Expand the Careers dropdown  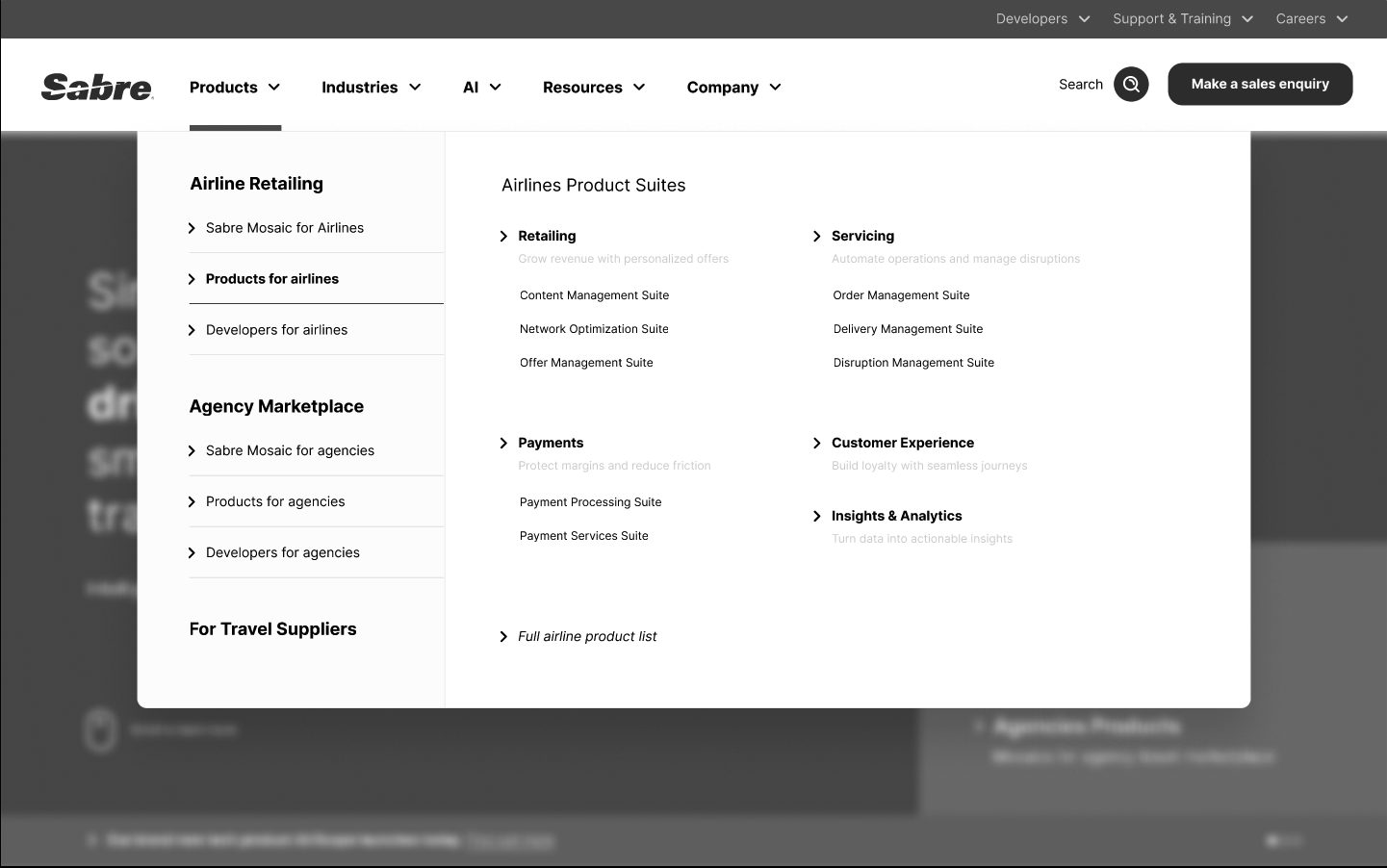(x=1312, y=18)
